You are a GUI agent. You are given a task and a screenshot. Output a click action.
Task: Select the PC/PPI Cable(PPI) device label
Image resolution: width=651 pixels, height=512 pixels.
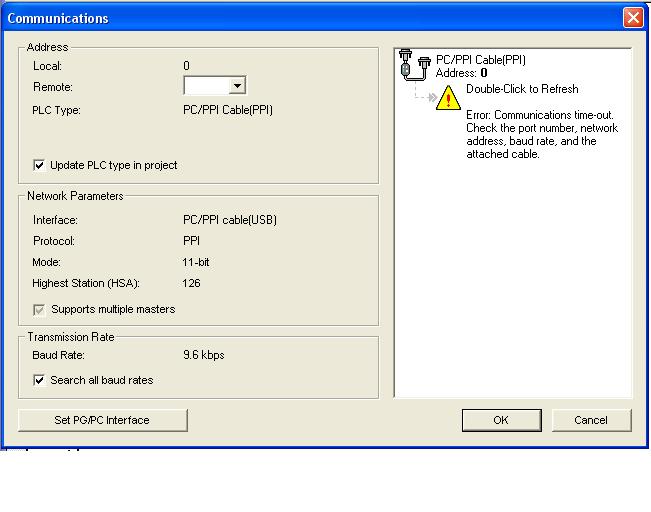click(480, 60)
